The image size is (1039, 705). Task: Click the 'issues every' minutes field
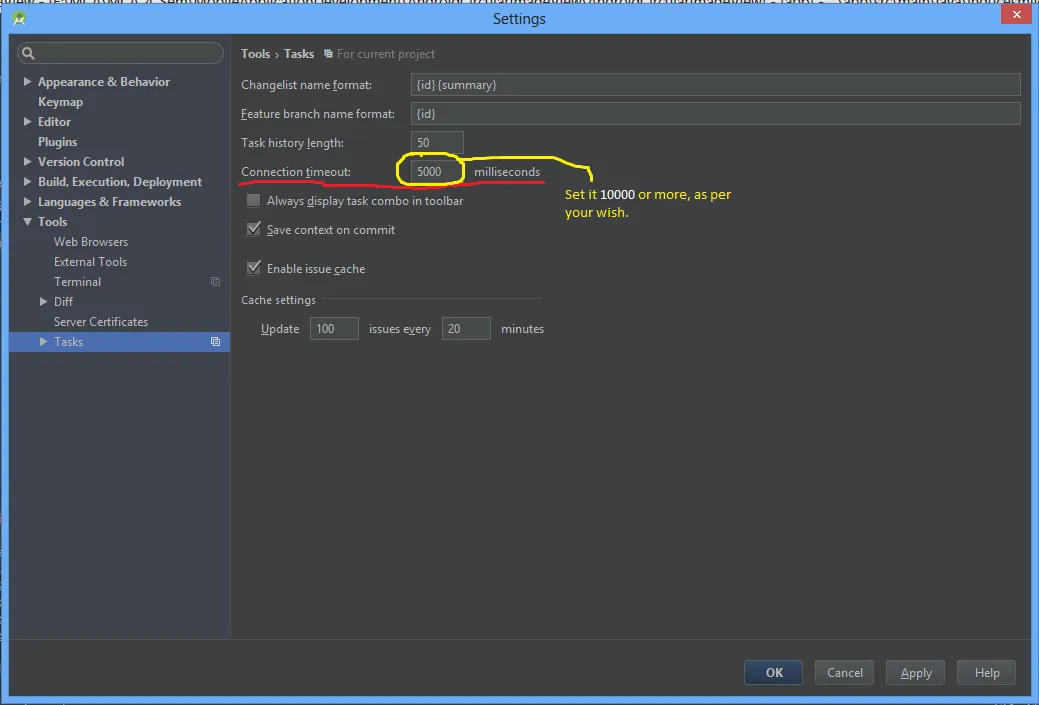(x=465, y=328)
